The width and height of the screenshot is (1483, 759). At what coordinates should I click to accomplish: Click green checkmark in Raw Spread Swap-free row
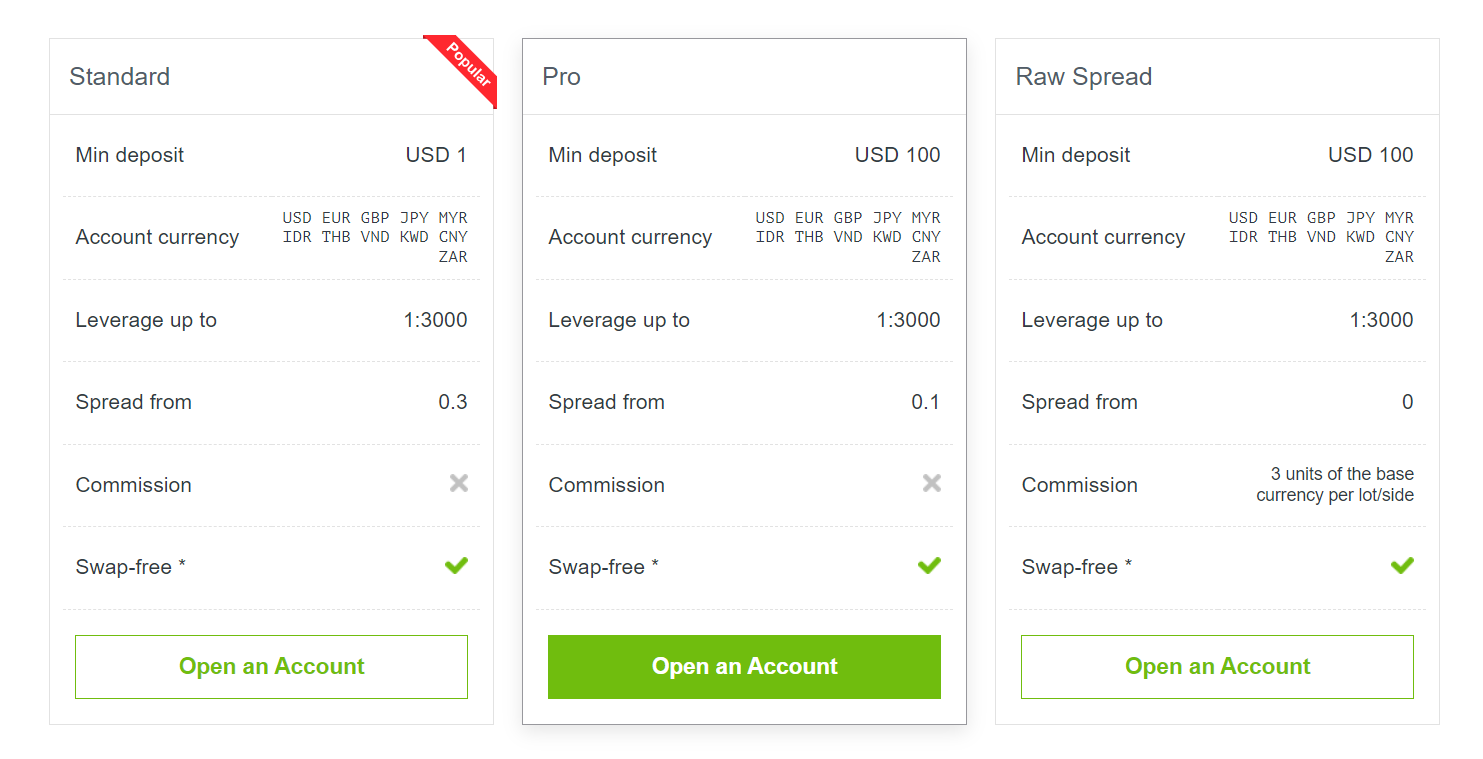click(1403, 566)
